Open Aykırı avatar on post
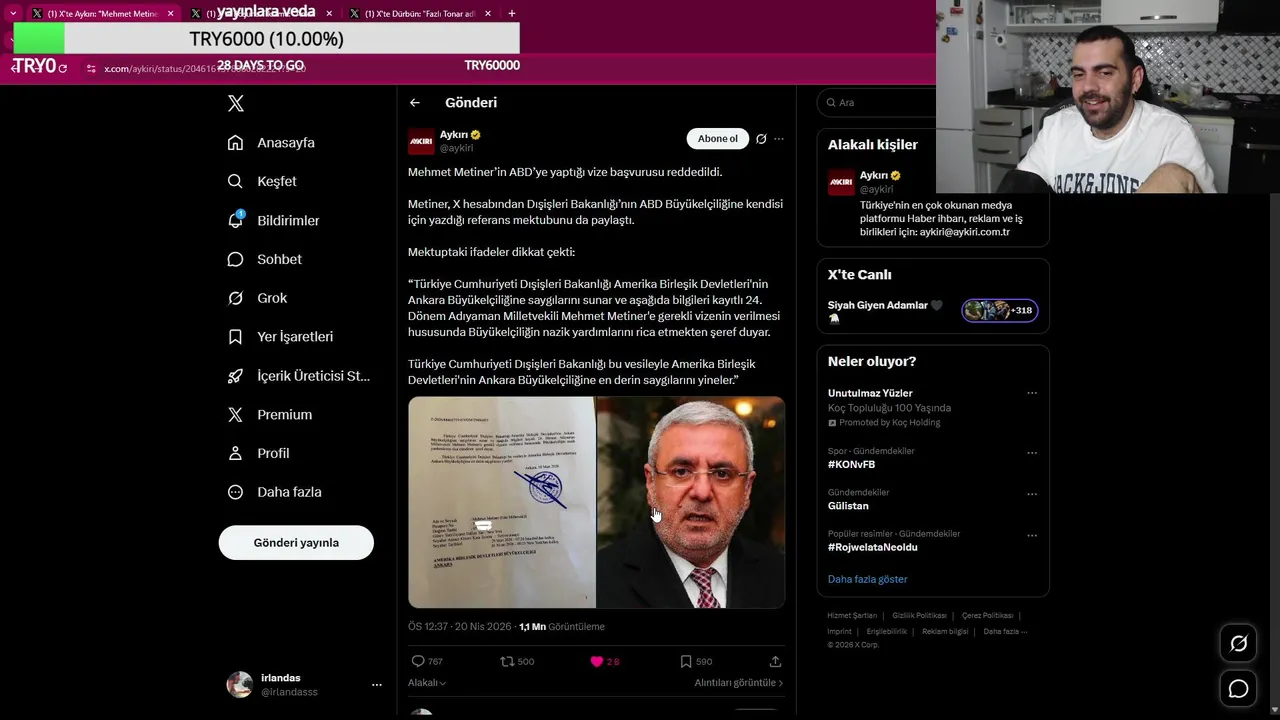Image resolution: width=1280 pixels, height=720 pixels. [421, 141]
